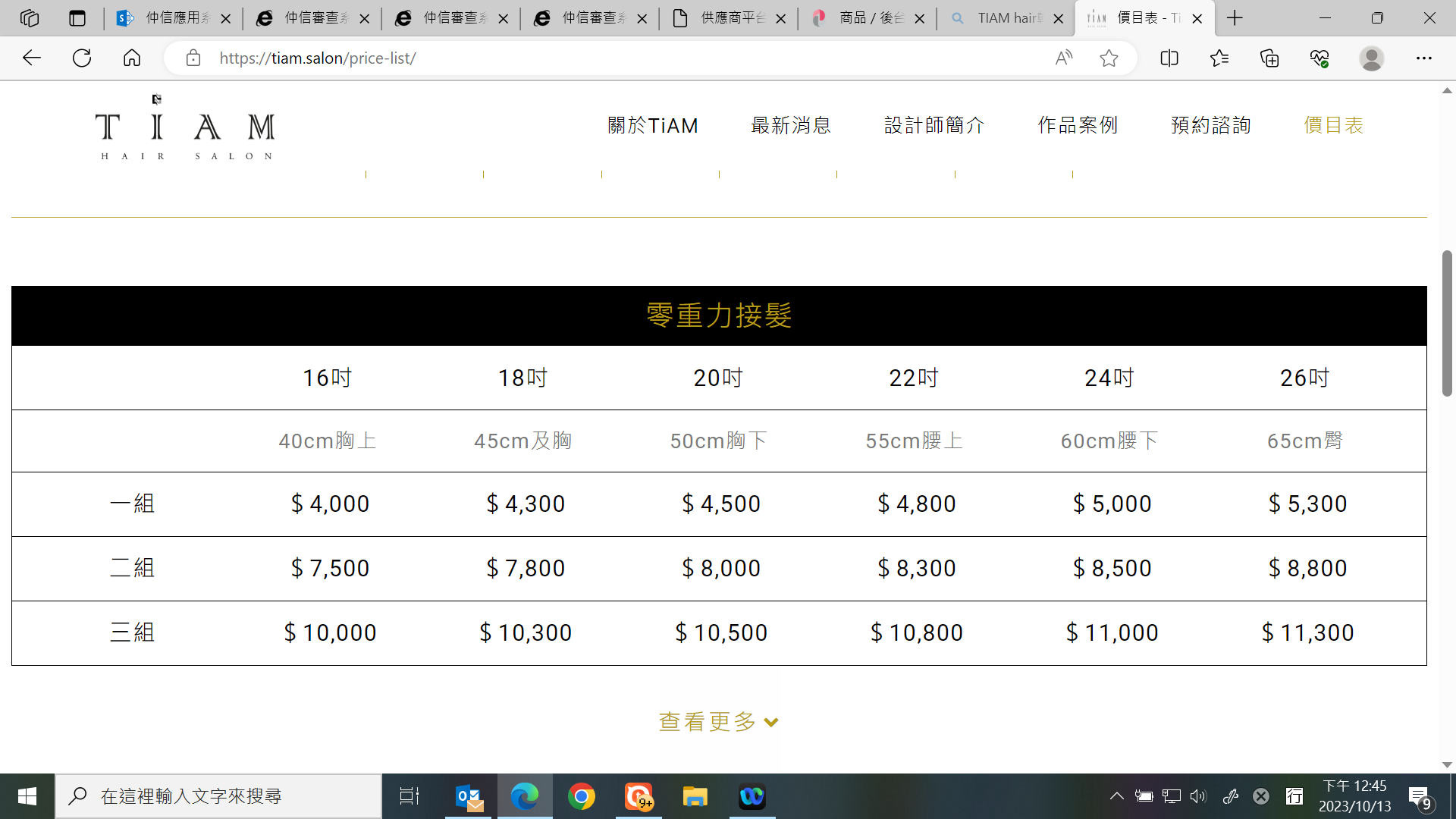Click the page vertical scrollbar thumb

pos(1447,322)
